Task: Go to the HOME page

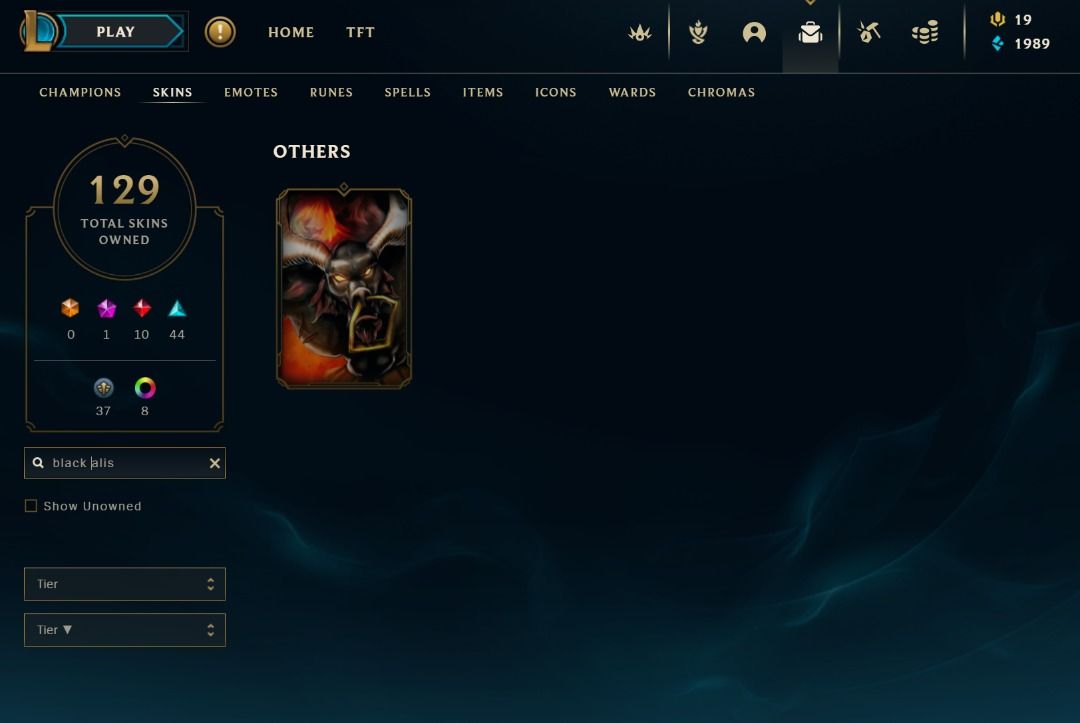Action: click(x=291, y=32)
